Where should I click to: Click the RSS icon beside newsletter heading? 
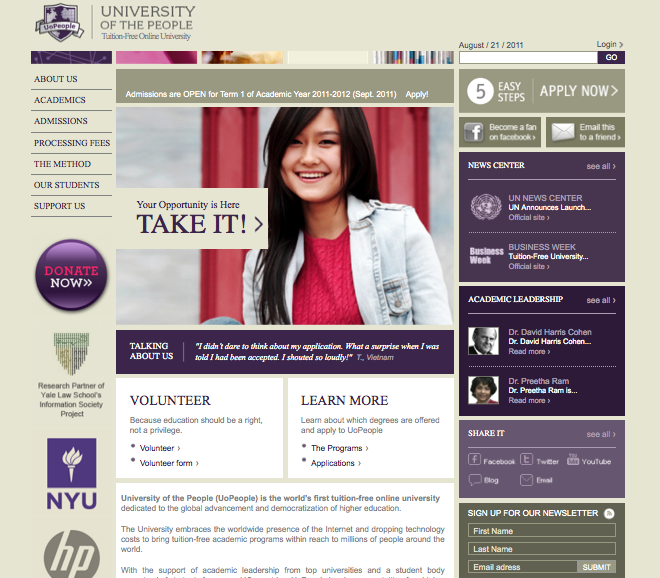609,513
